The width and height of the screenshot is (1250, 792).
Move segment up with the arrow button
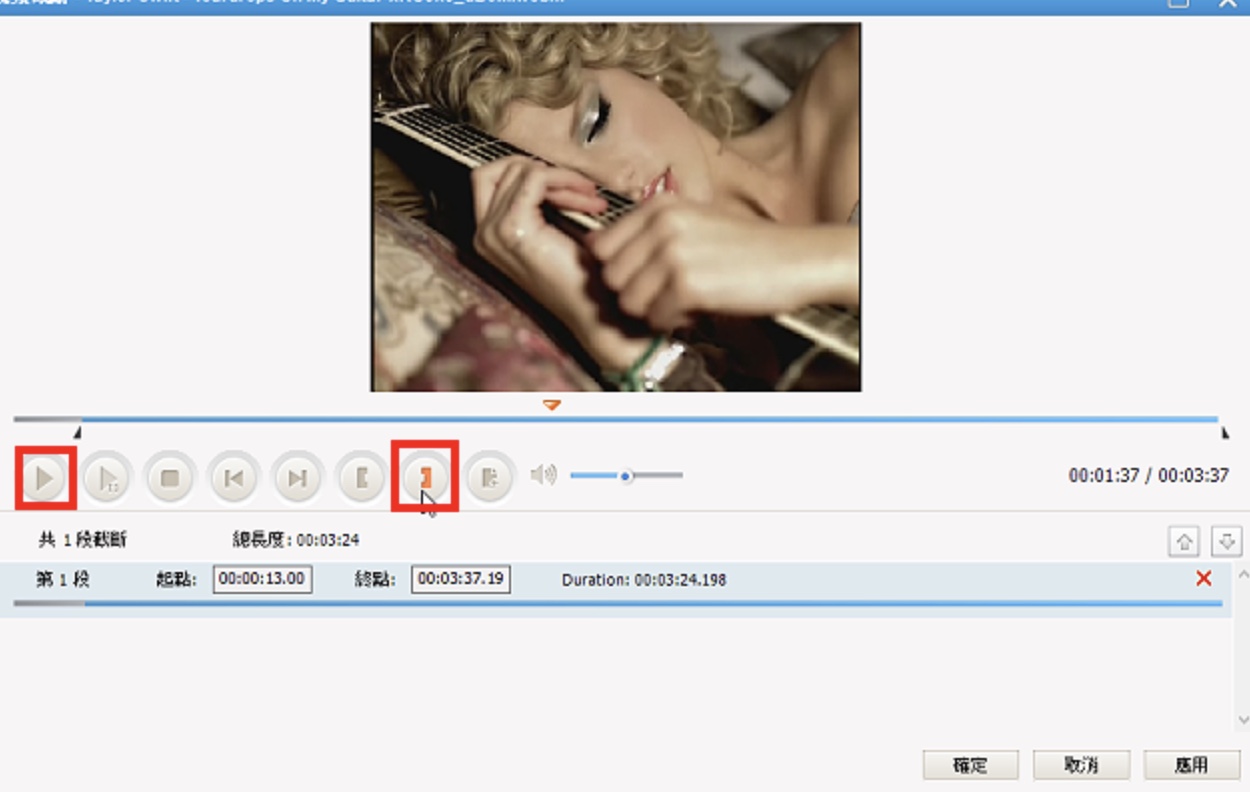point(1184,542)
